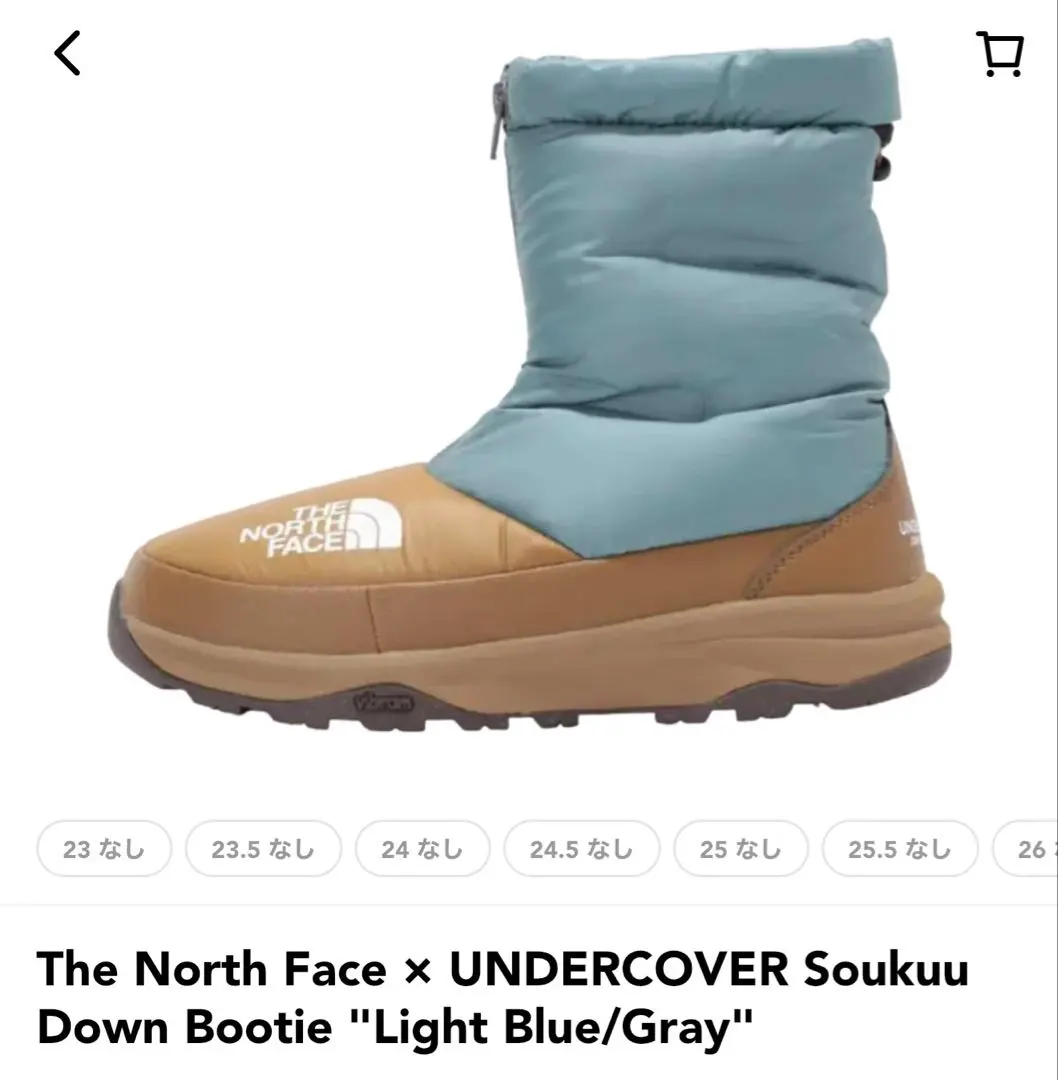
Task: Select the partially visible size 26 chip
Action: [1025, 849]
